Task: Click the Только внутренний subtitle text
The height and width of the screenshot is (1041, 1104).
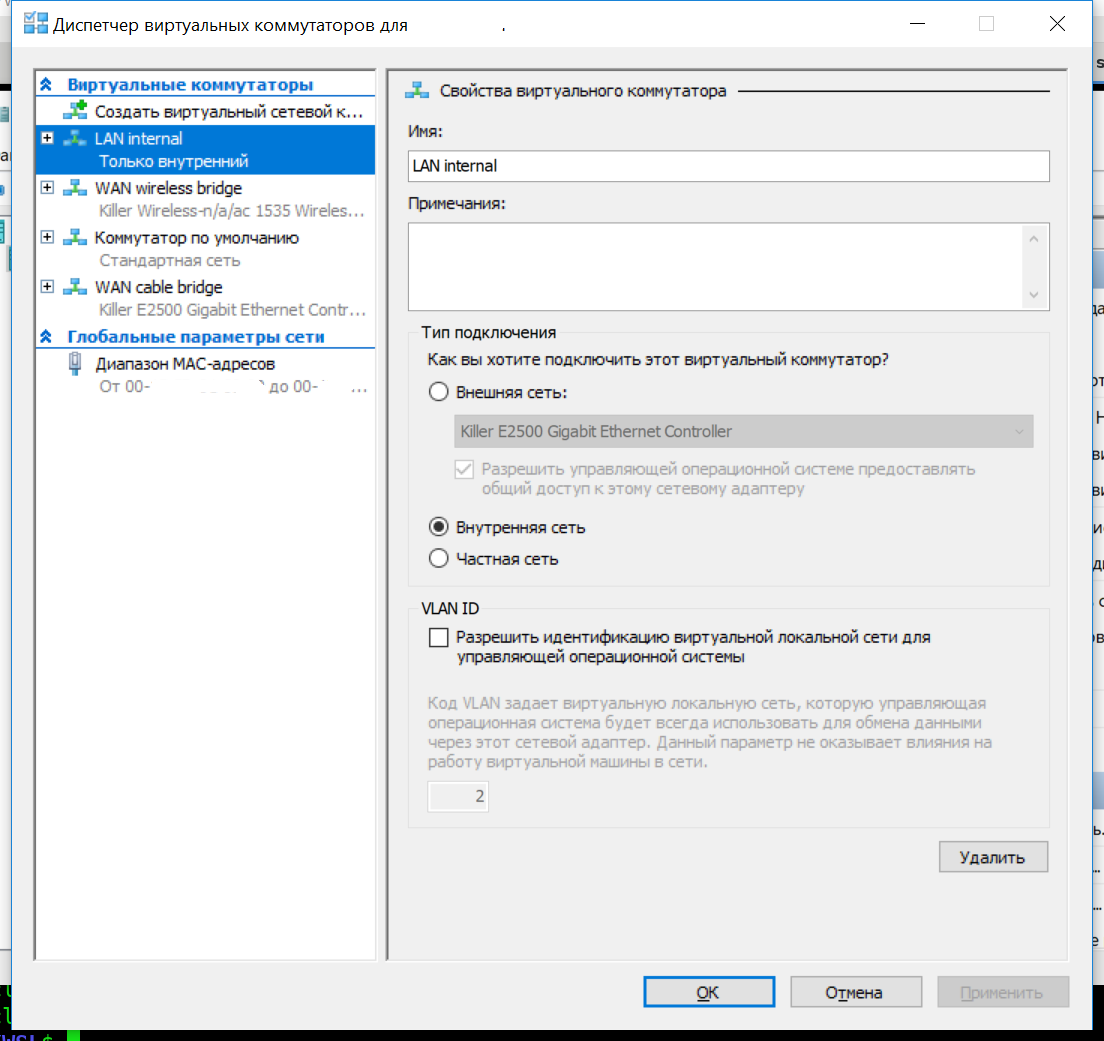Action: click(173, 161)
